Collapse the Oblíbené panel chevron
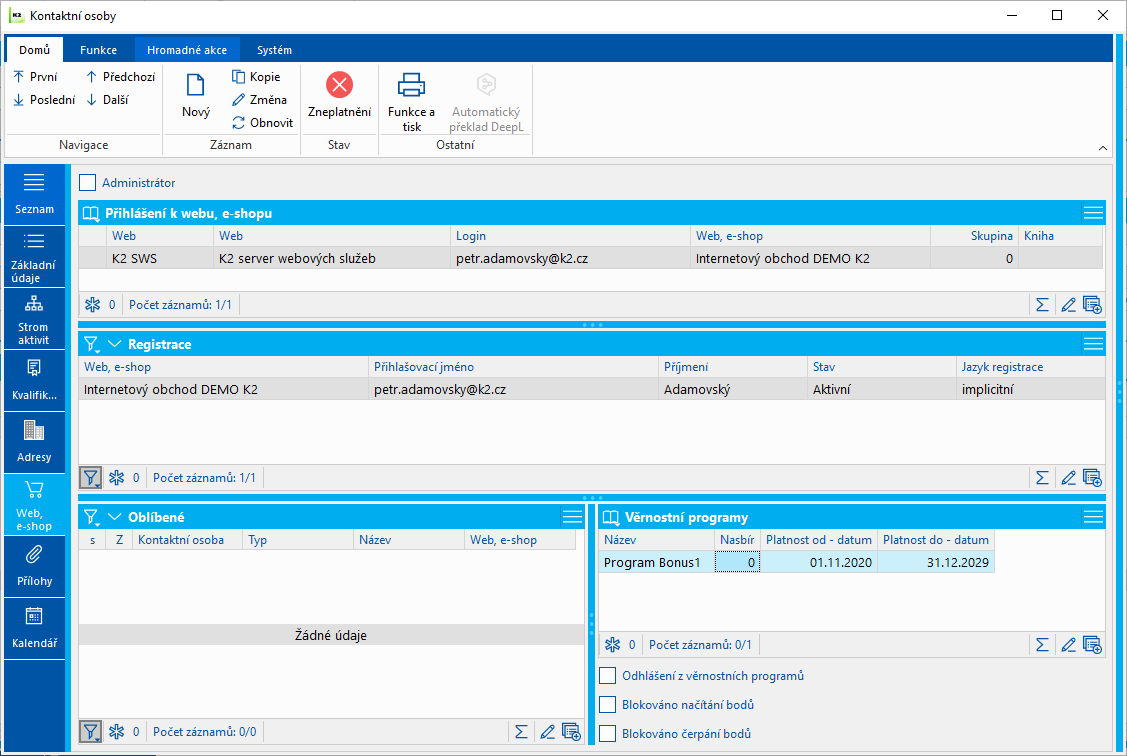 [114, 517]
